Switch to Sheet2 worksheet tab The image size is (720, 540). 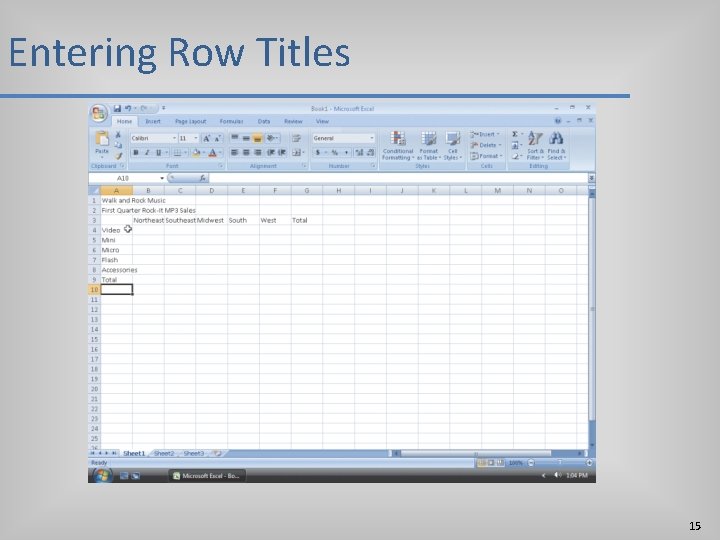[164, 454]
